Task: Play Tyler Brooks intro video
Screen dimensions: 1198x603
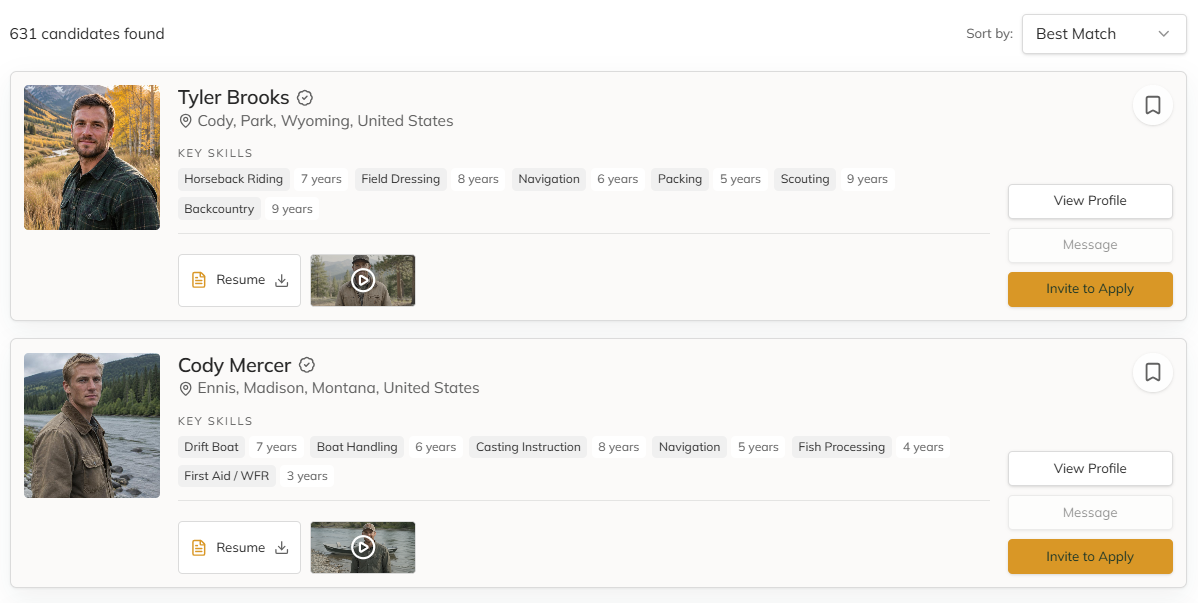Action: click(x=363, y=280)
